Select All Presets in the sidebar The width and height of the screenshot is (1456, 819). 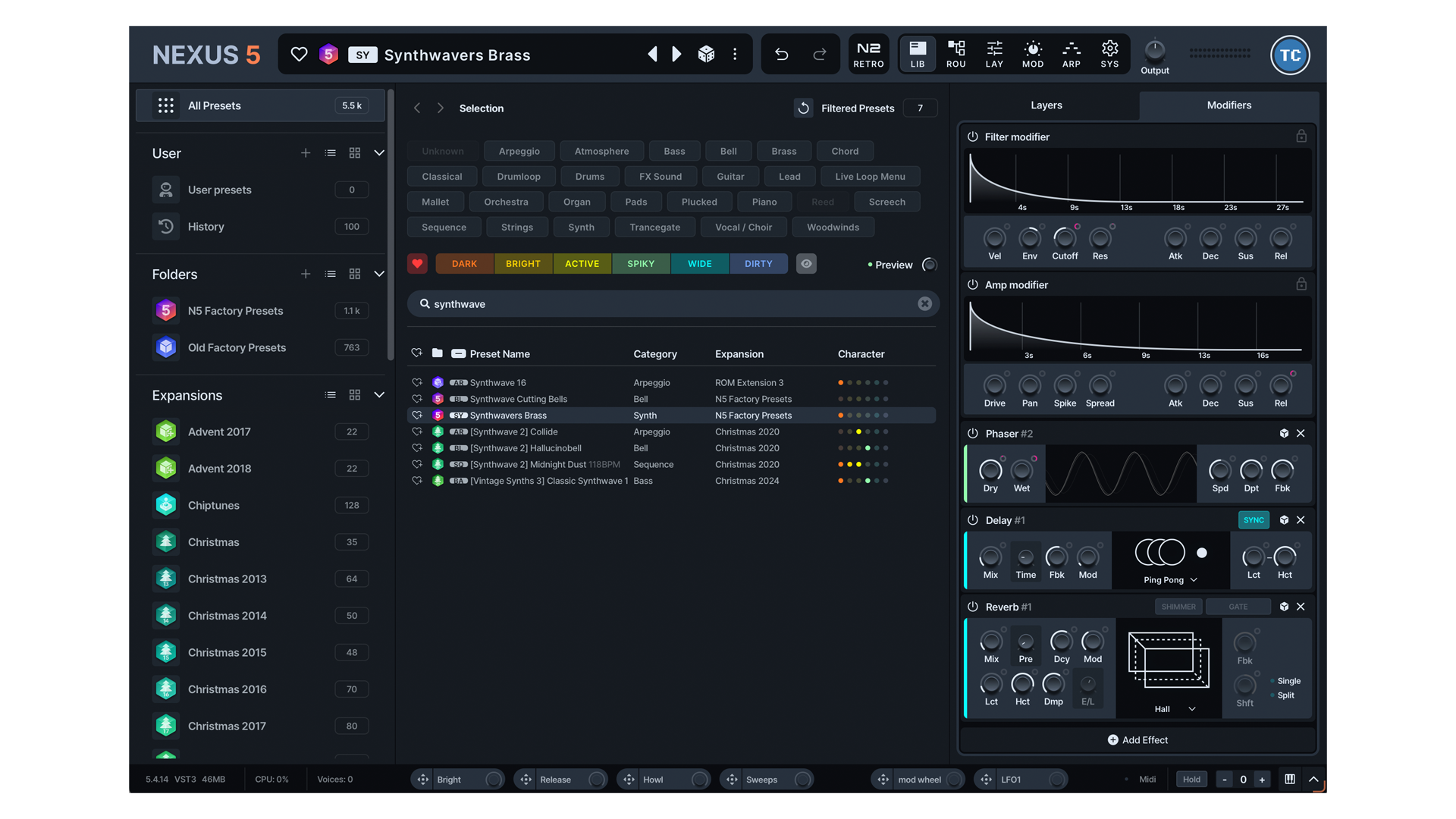tap(260, 105)
